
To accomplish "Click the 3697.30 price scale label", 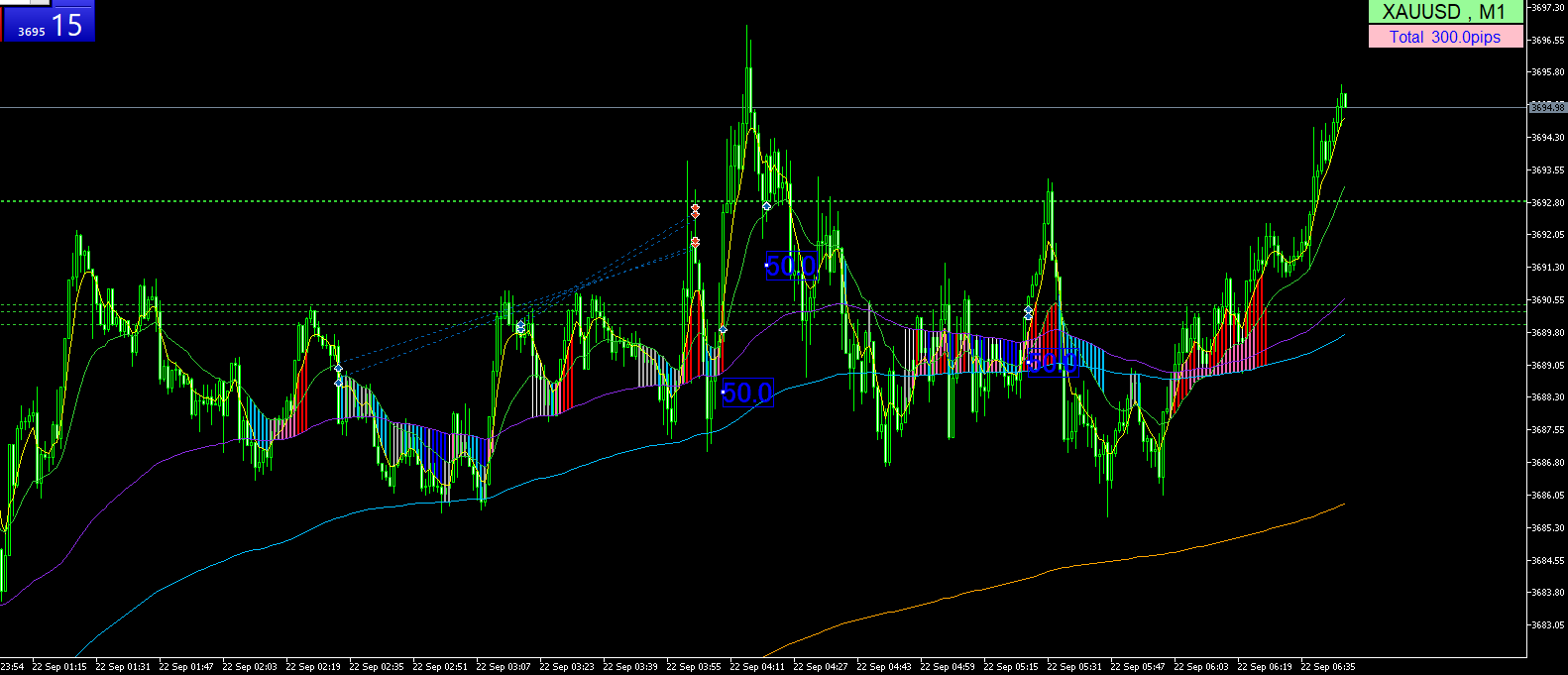I will coord(1548,8).
